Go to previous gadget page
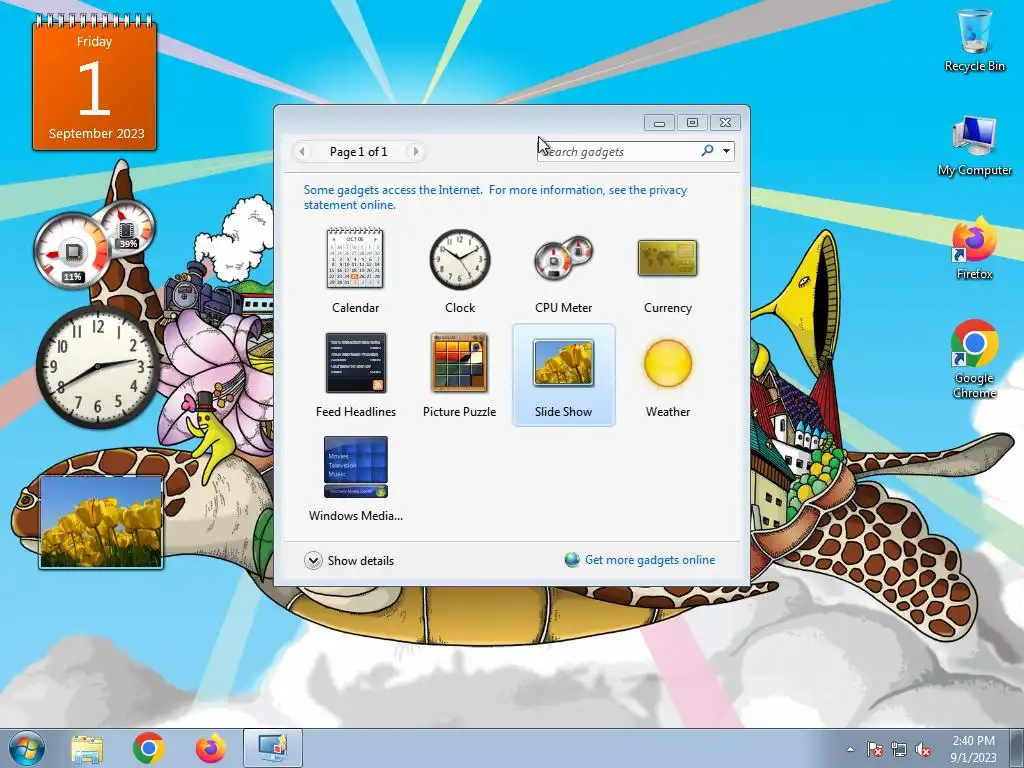This screenshot has width=1024, height=768. pos(302,152)
